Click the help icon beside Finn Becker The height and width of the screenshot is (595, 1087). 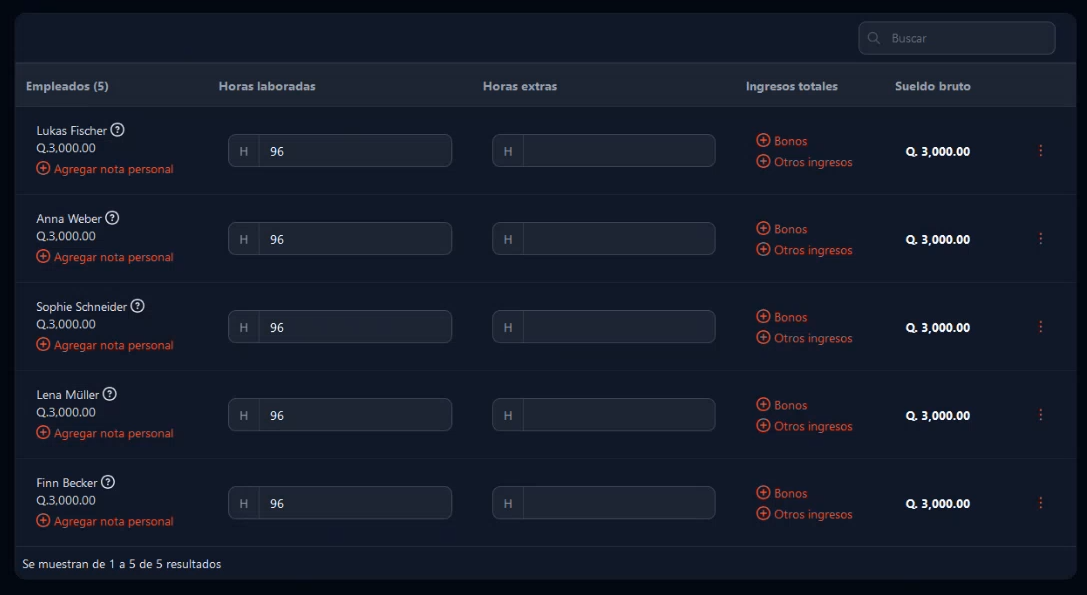(x=107, y=482)
